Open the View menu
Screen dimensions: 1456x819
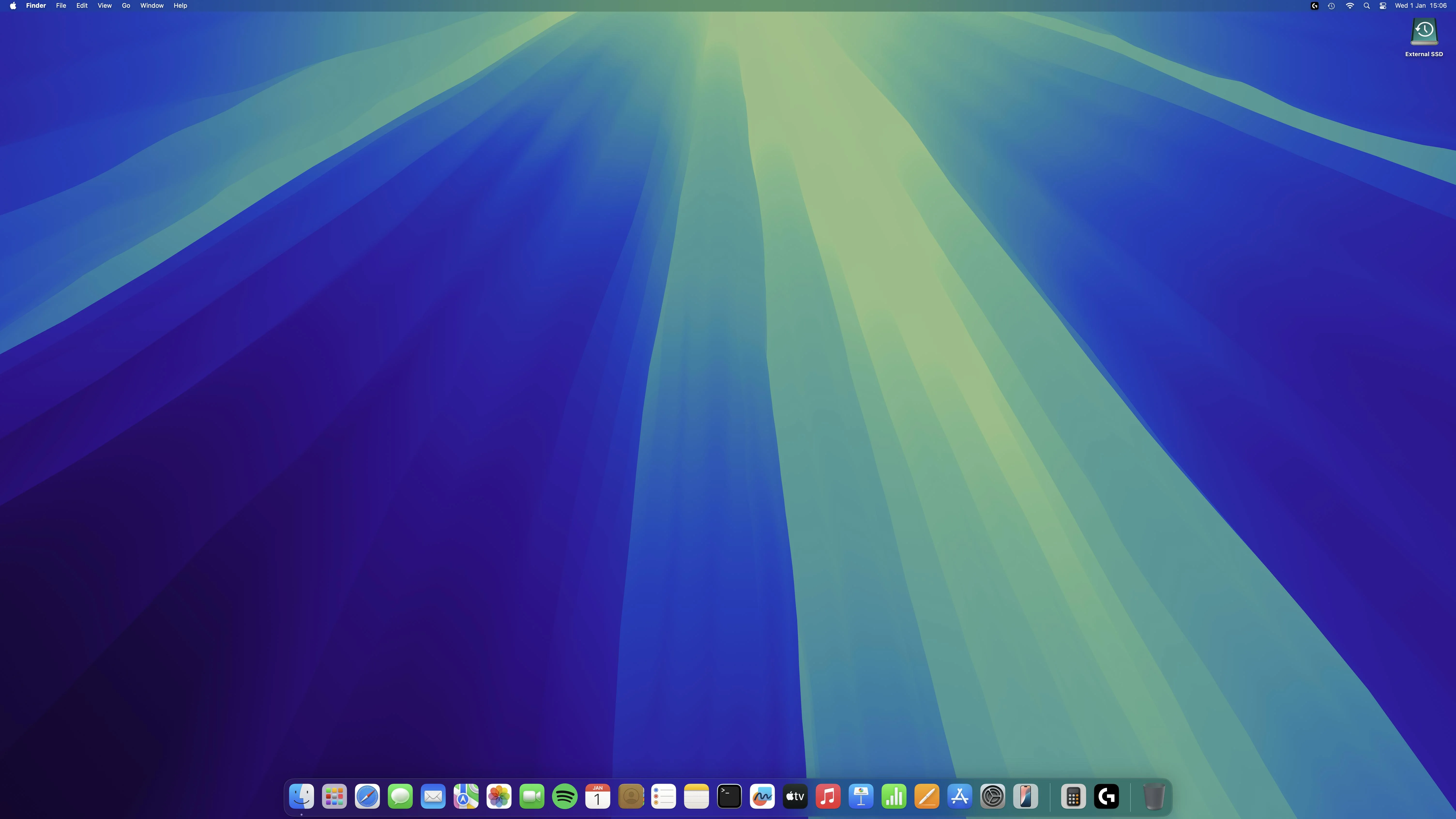105,6
